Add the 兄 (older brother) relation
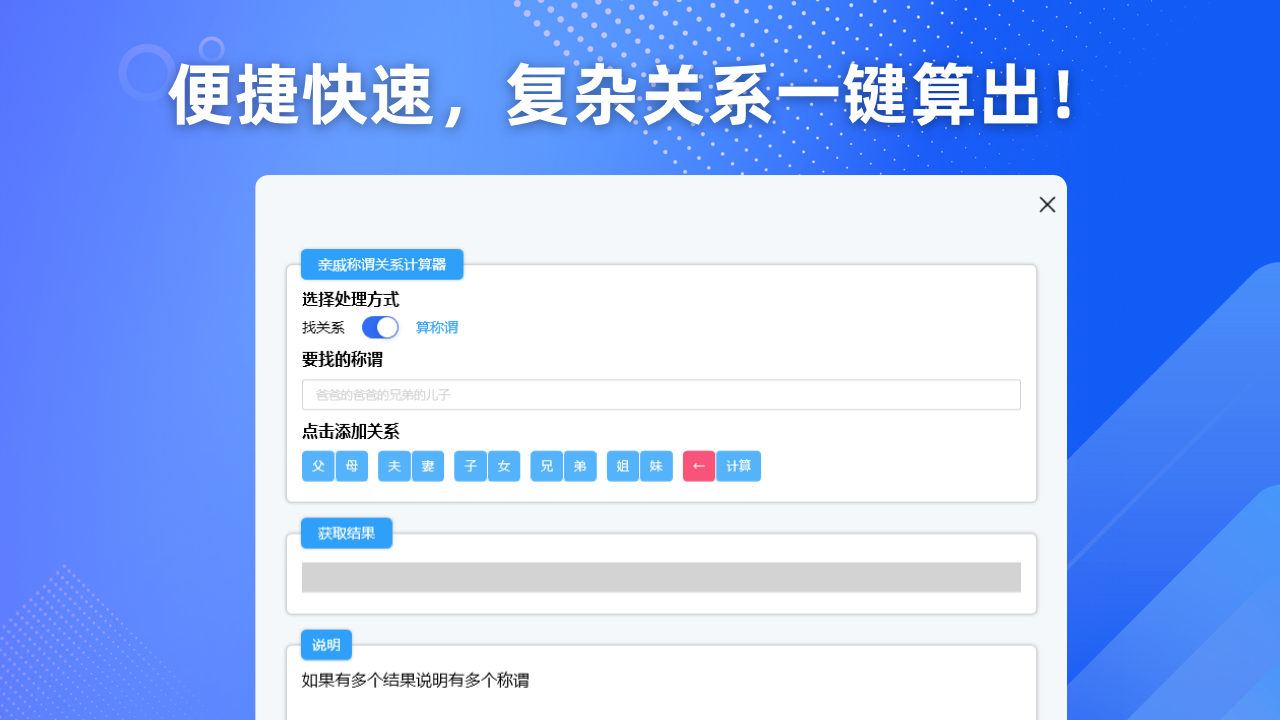Image resolution: width=1280 pixels, height=720 pixels. [x=547, y=466]
